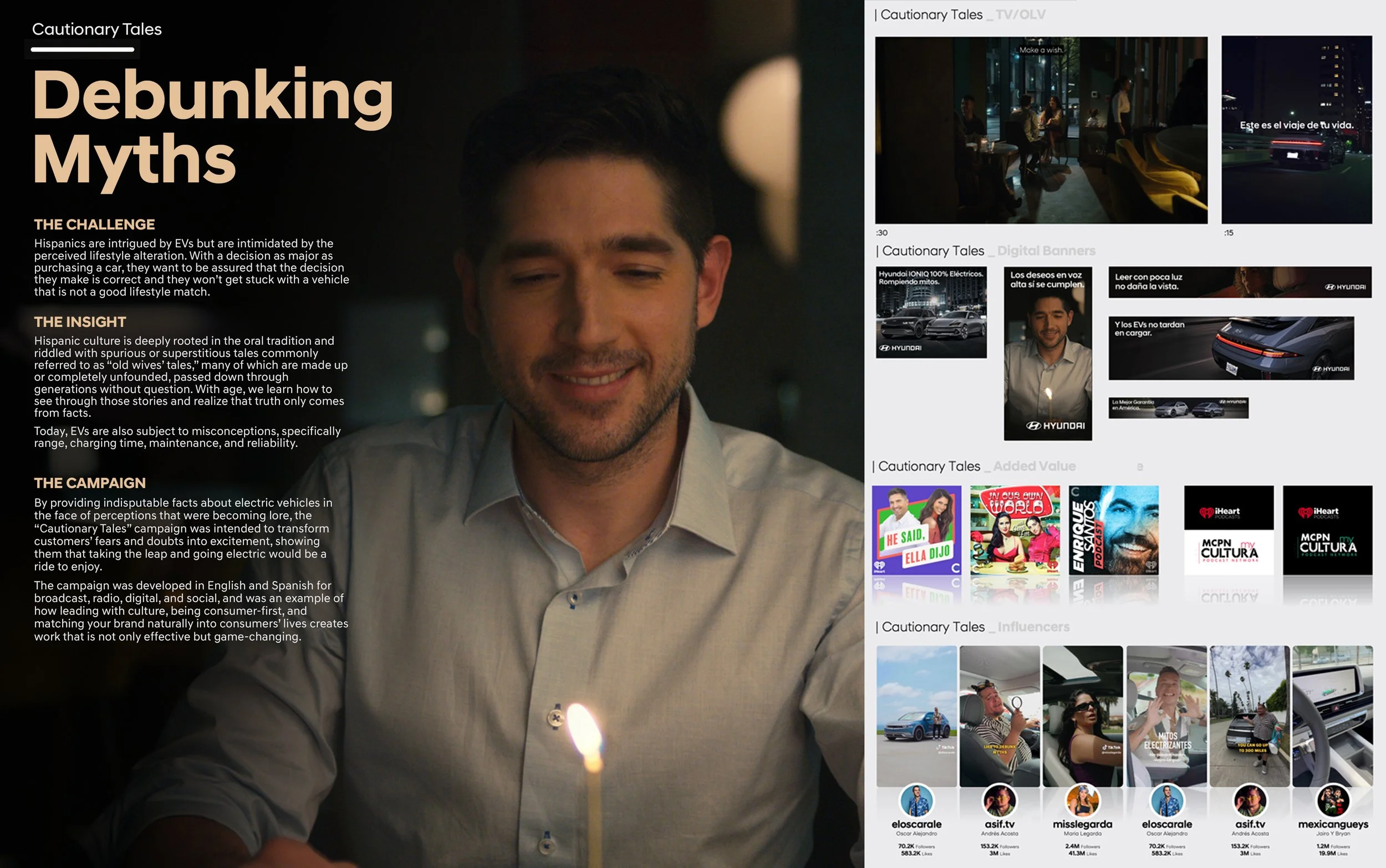
Task: Click the misslegarda profile avatar
Action: coord(1082,800)
